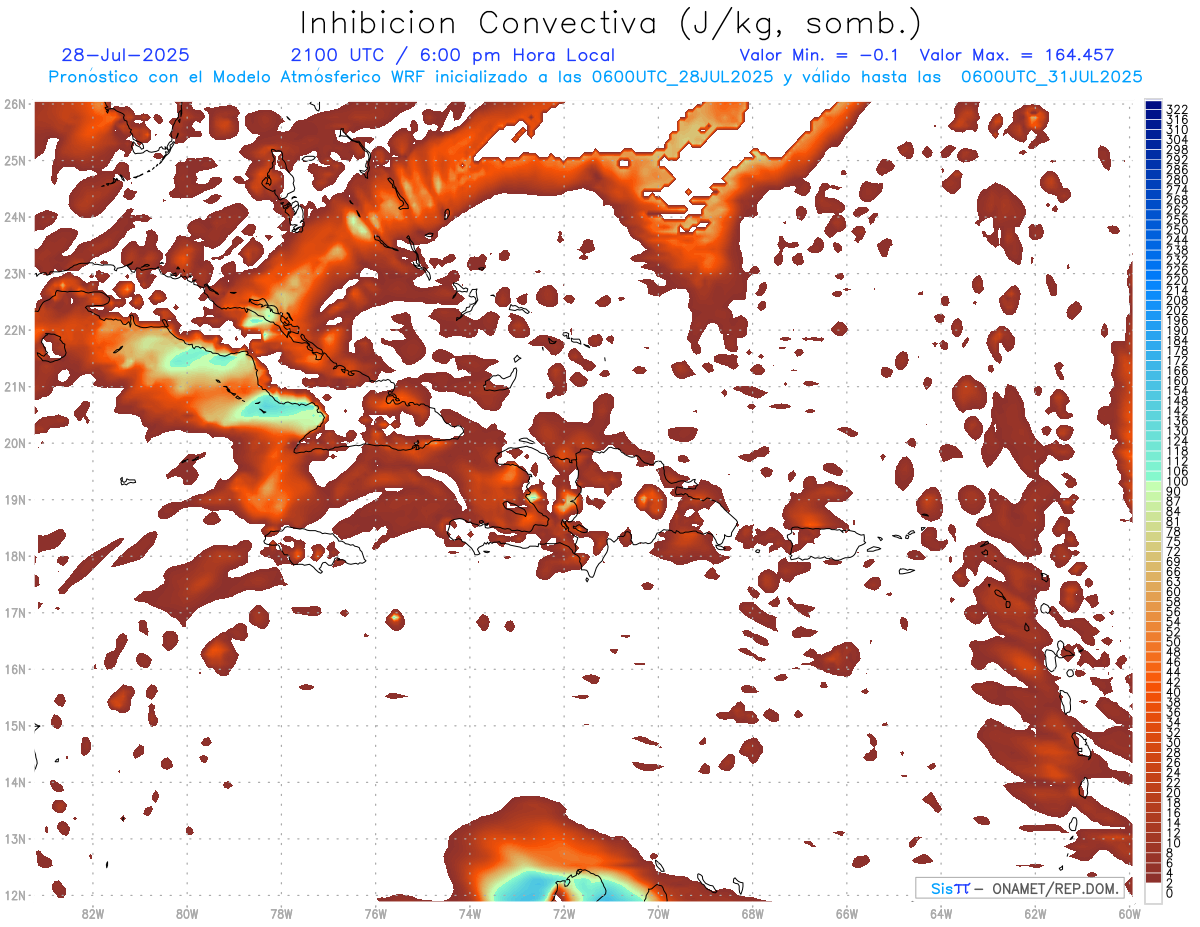Click the 16N latitude label

15,669
